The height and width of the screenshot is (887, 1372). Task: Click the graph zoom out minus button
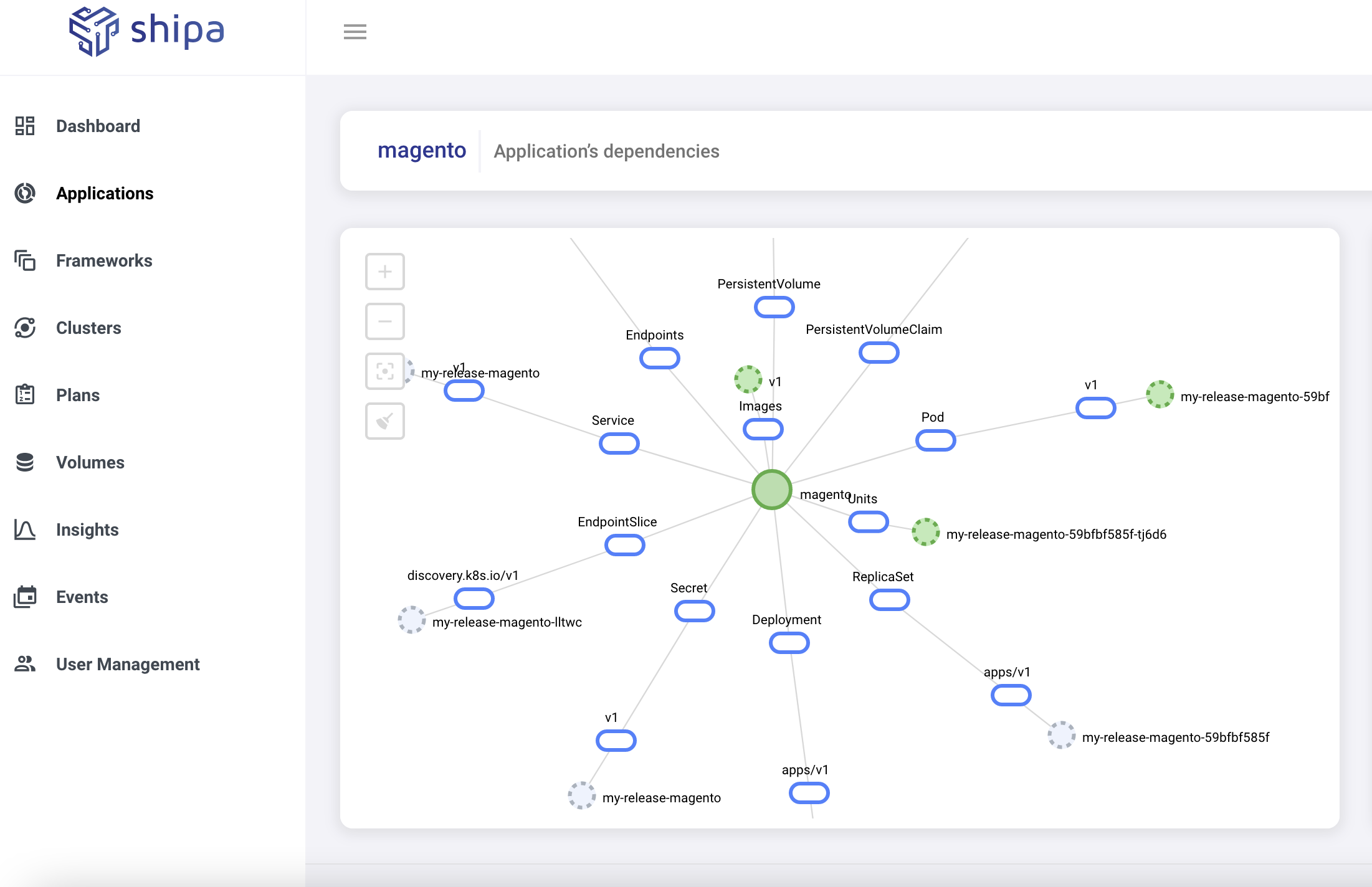(x=384, y=321)
